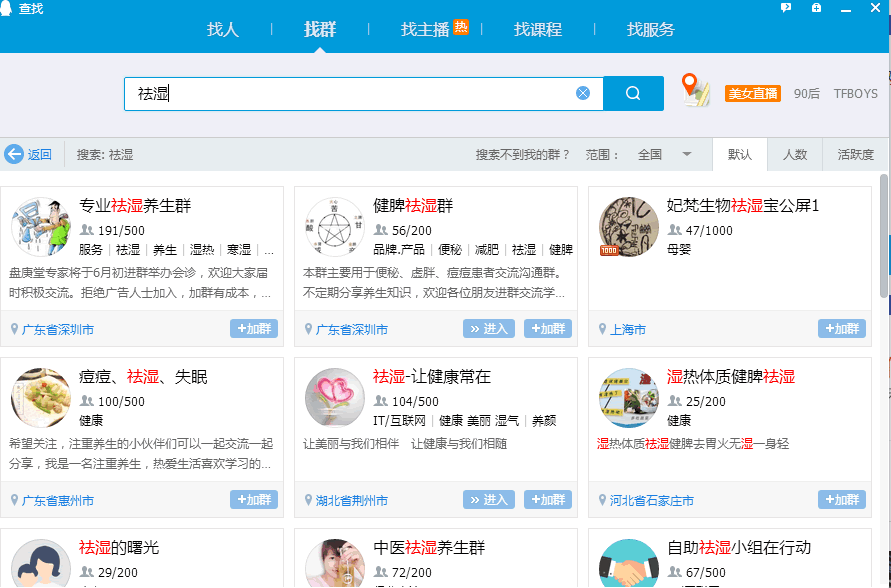Screen dimensions: 891x588
Task: Open the 全国 range dropdown
Action: point(659,154)
